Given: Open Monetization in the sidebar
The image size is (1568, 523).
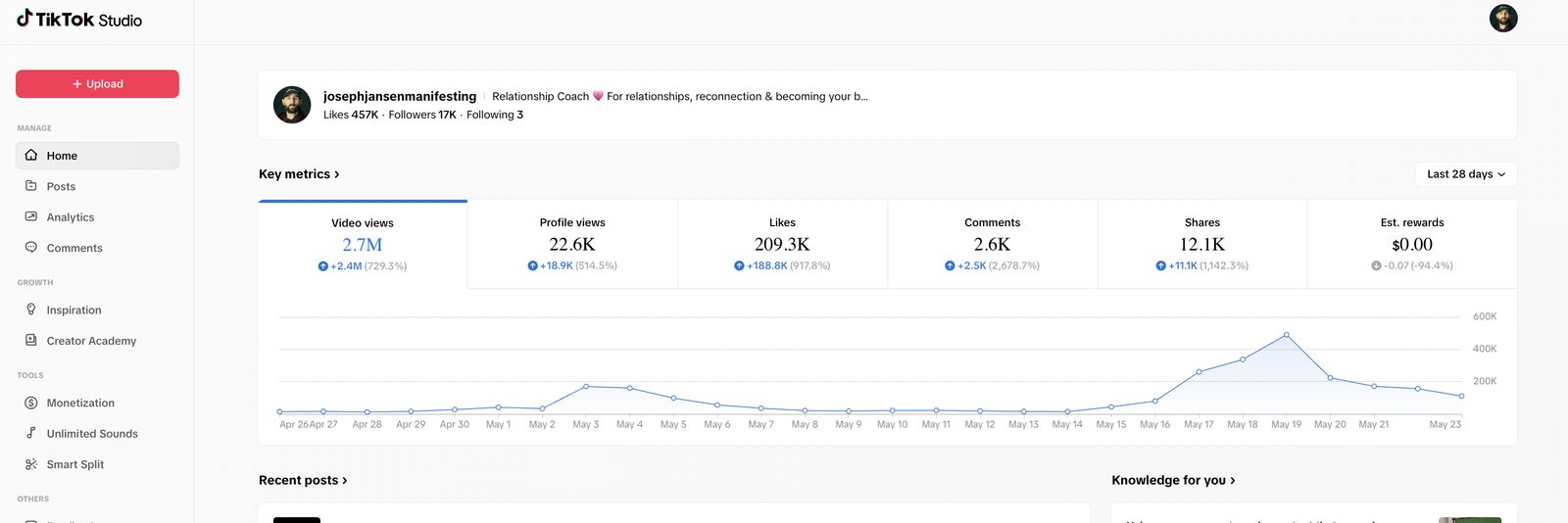Looking at the screenshot, I should point(97,403).
